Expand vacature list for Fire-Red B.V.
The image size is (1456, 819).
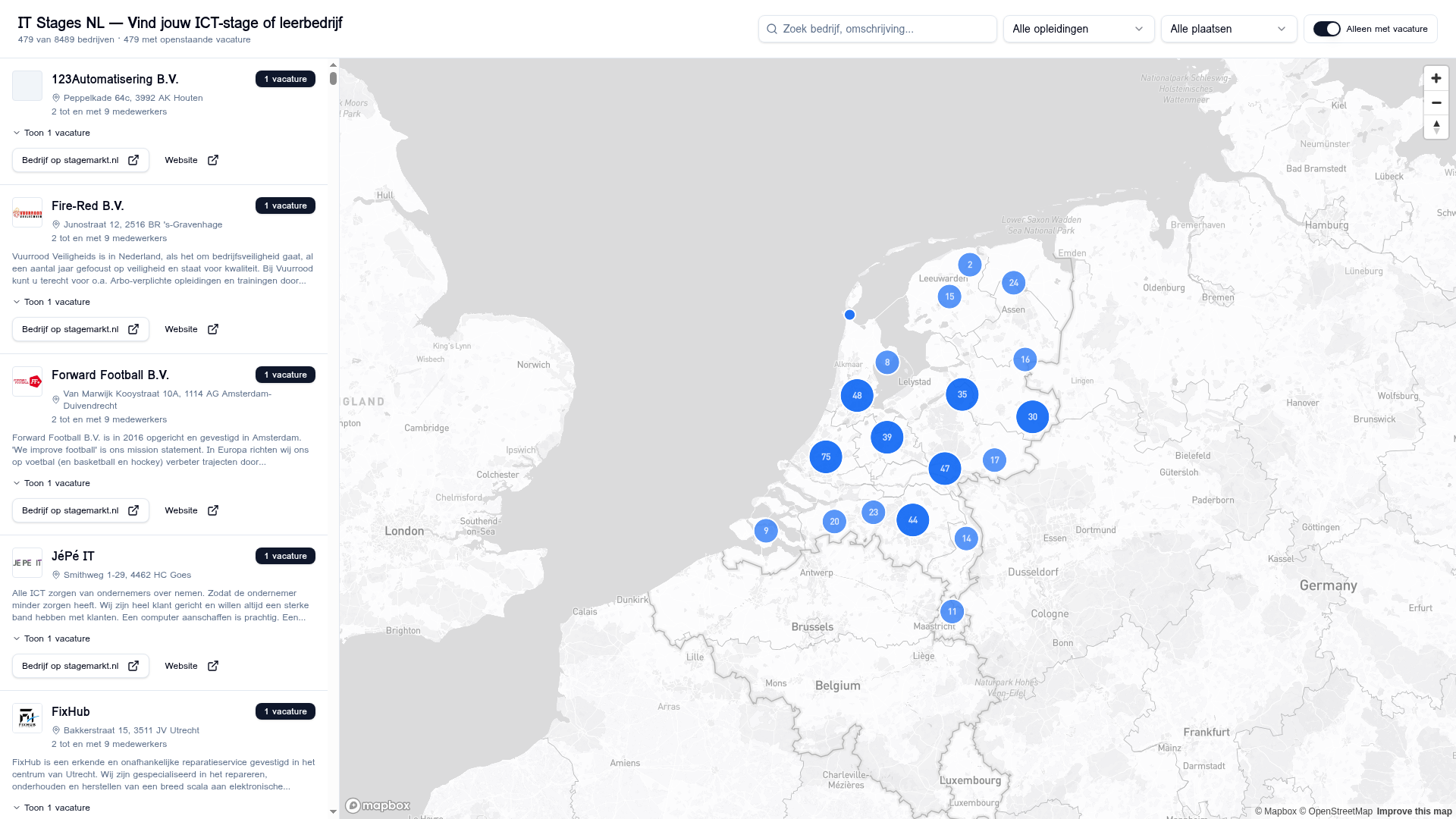[x=52, y=302]
